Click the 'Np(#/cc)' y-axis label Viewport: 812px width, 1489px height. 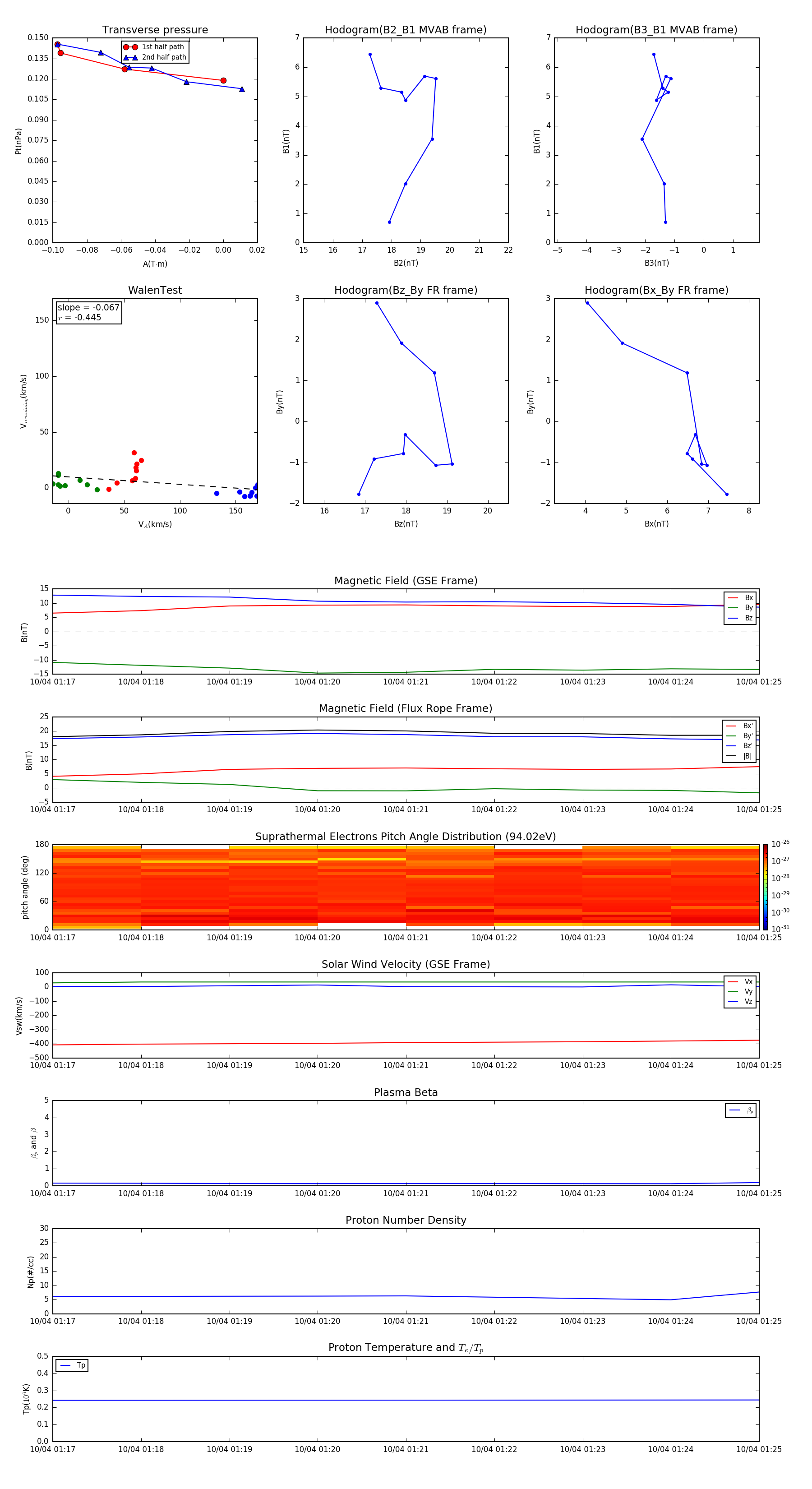[31, 1272]
